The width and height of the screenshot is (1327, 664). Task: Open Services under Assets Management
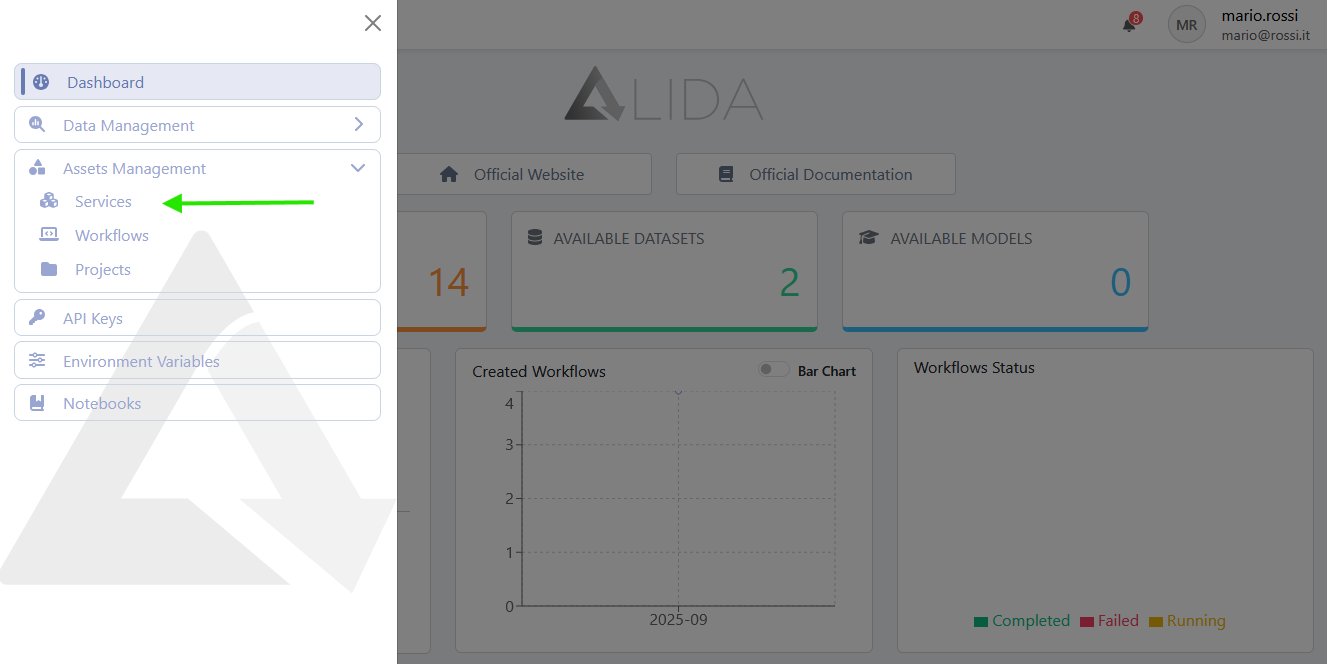click(x=103, y=202)
